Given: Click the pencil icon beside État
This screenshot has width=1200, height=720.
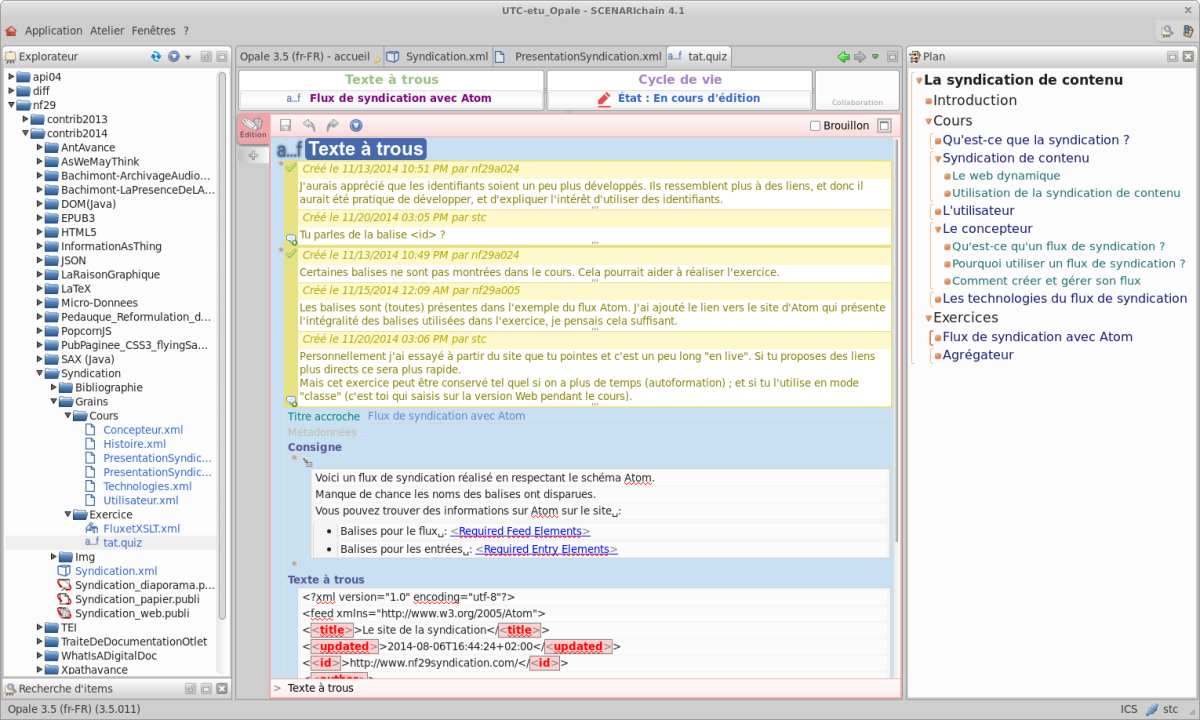Looking at the screenshot, I should tap(604, 99).
